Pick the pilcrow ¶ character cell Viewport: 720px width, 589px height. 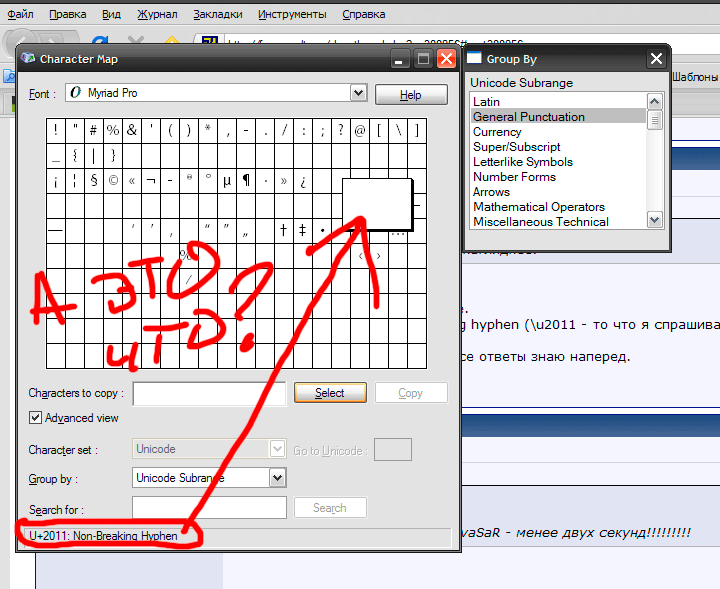pyautogui.click(x=246, y=181)
